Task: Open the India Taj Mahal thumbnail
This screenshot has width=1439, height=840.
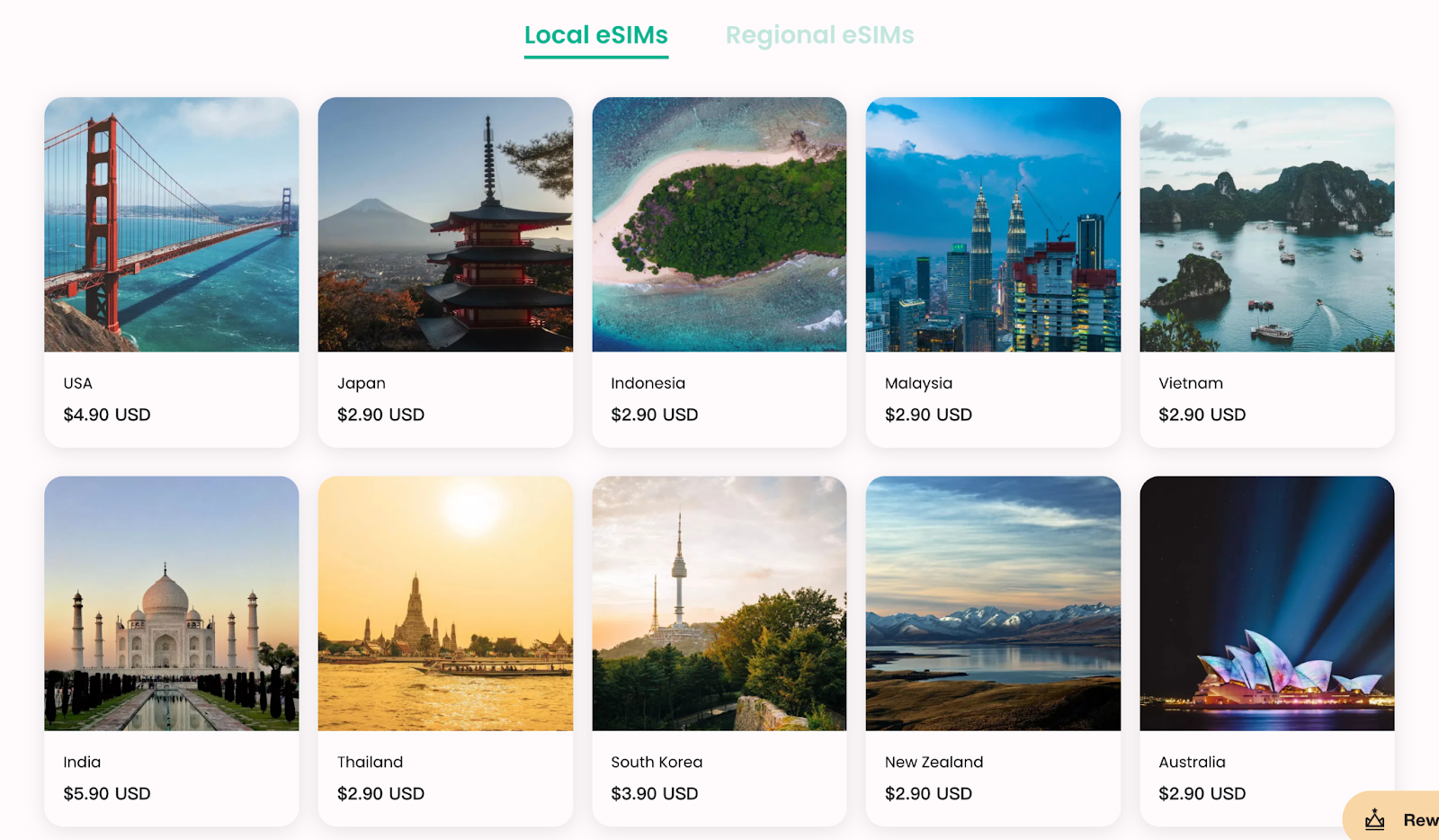Action: (172, 603)
